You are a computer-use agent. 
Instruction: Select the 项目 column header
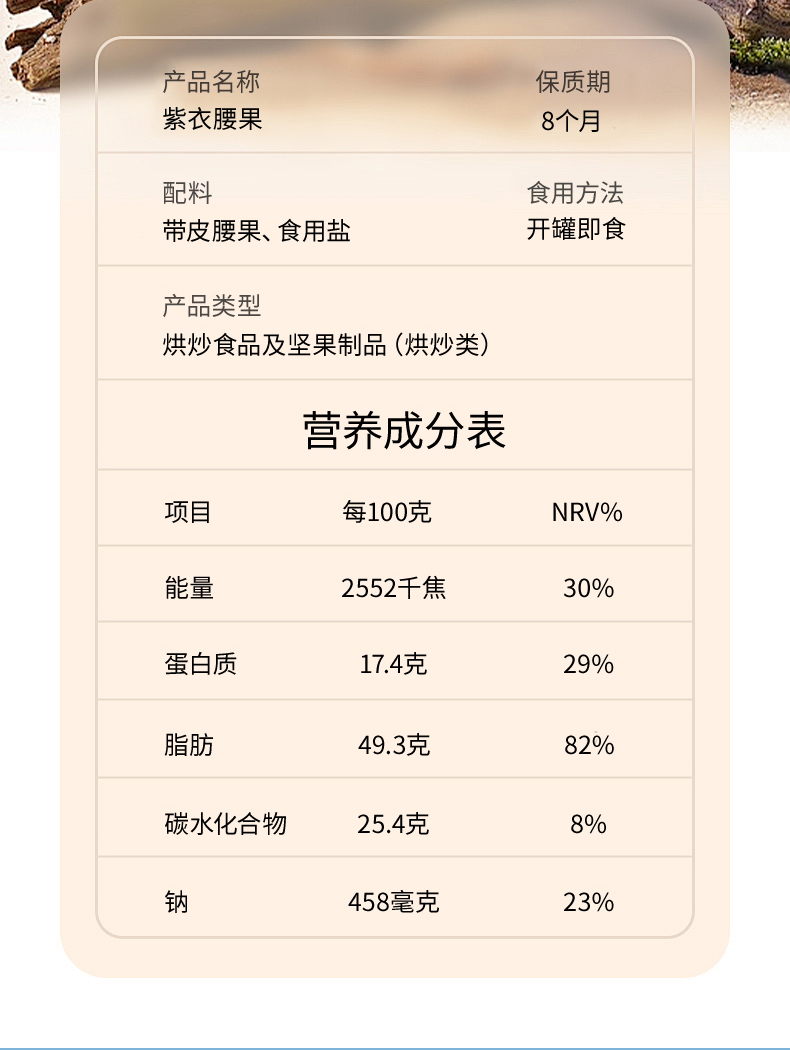188,513
